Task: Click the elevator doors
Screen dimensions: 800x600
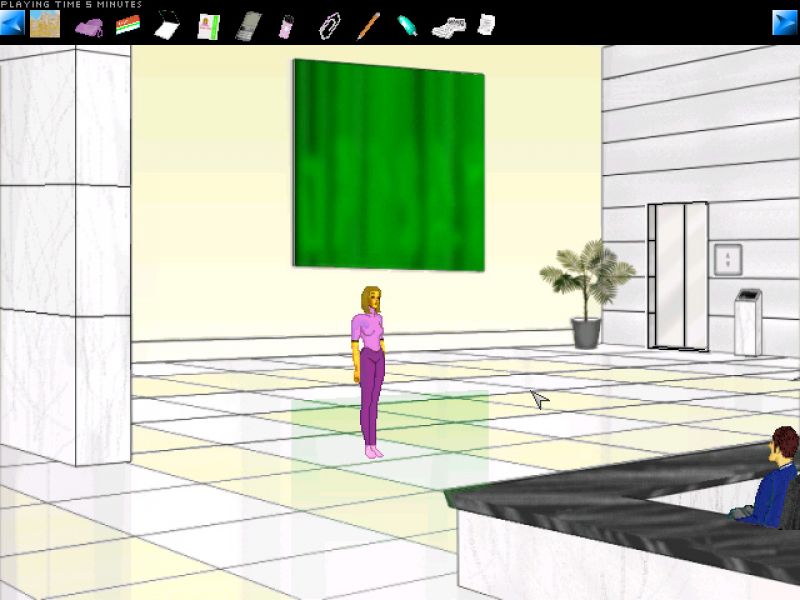Action: point(677,276)
